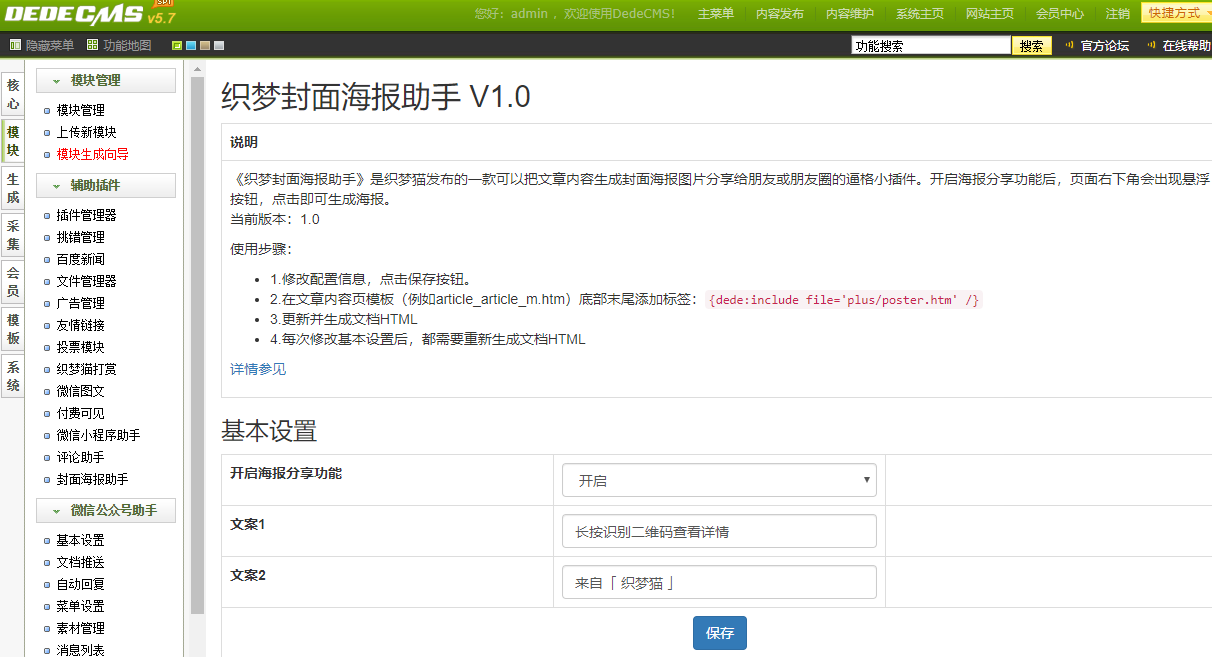Screen dimensions: 1212x657
Task: Select the blue skin color swatch
Action: [191, 46]
